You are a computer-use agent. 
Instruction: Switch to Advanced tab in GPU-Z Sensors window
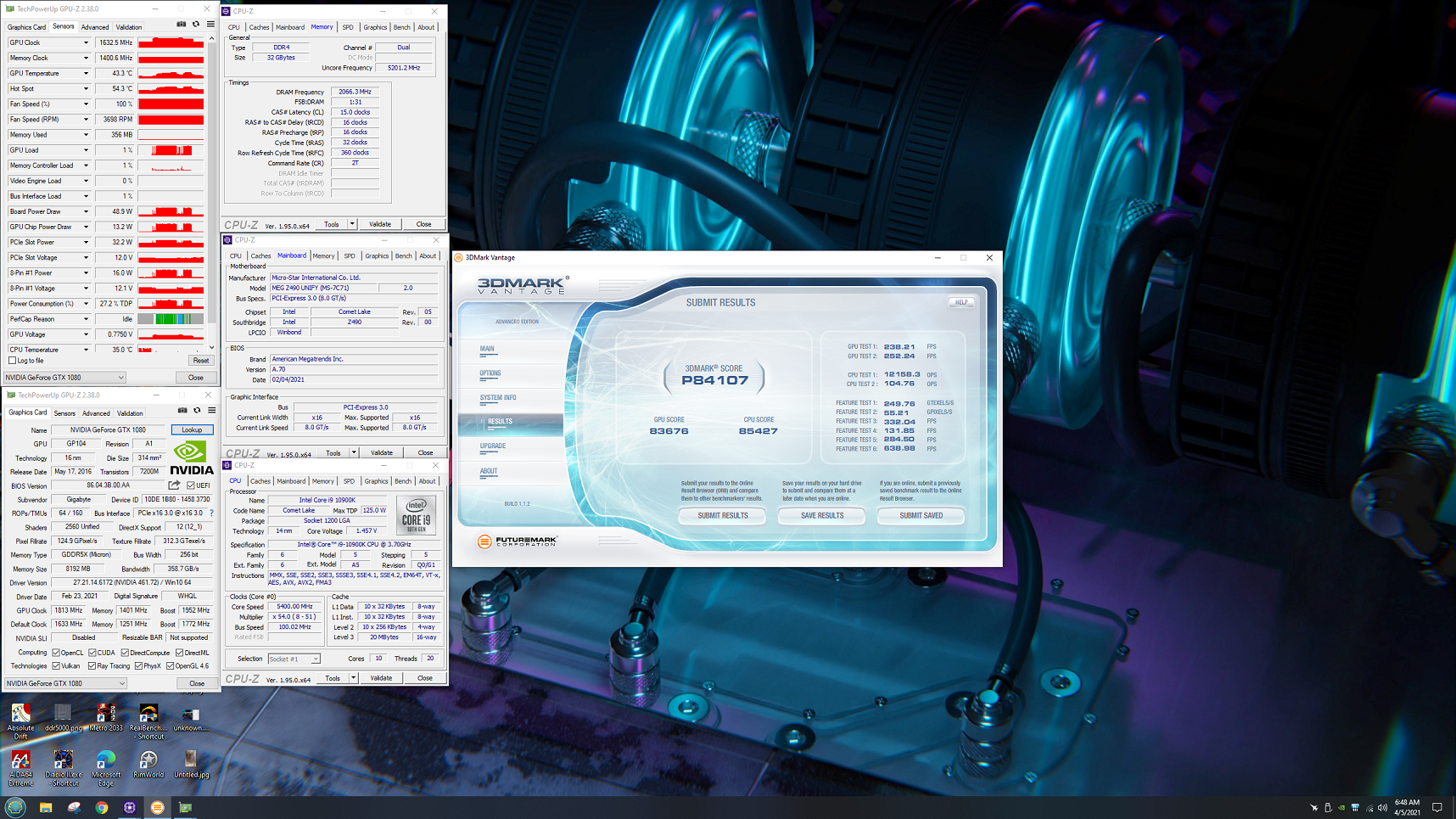click(95, 26)
